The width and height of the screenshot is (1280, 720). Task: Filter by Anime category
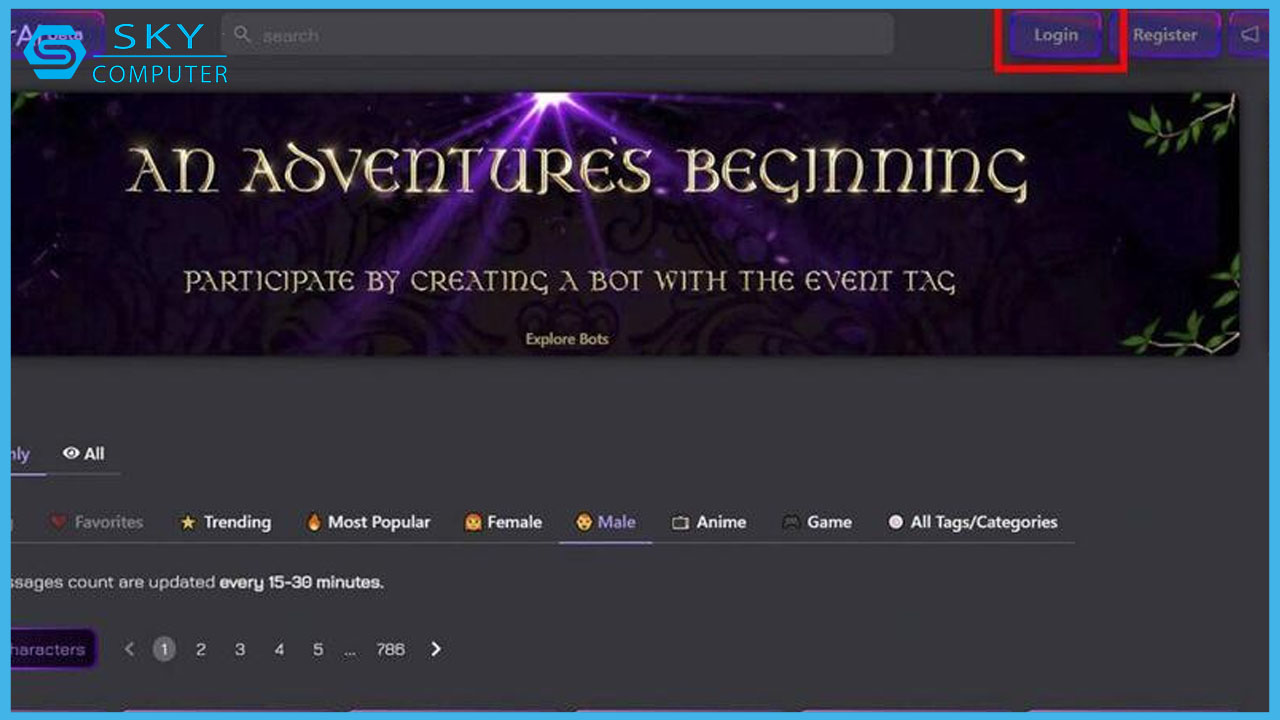pyautogui.click(x=709, y=522)
